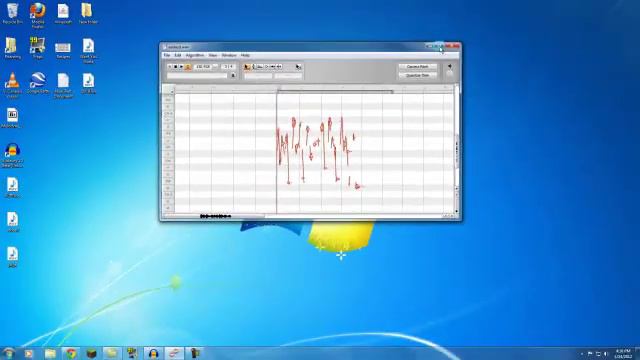Open Google Chrome from taskbar

pos(71,353)
